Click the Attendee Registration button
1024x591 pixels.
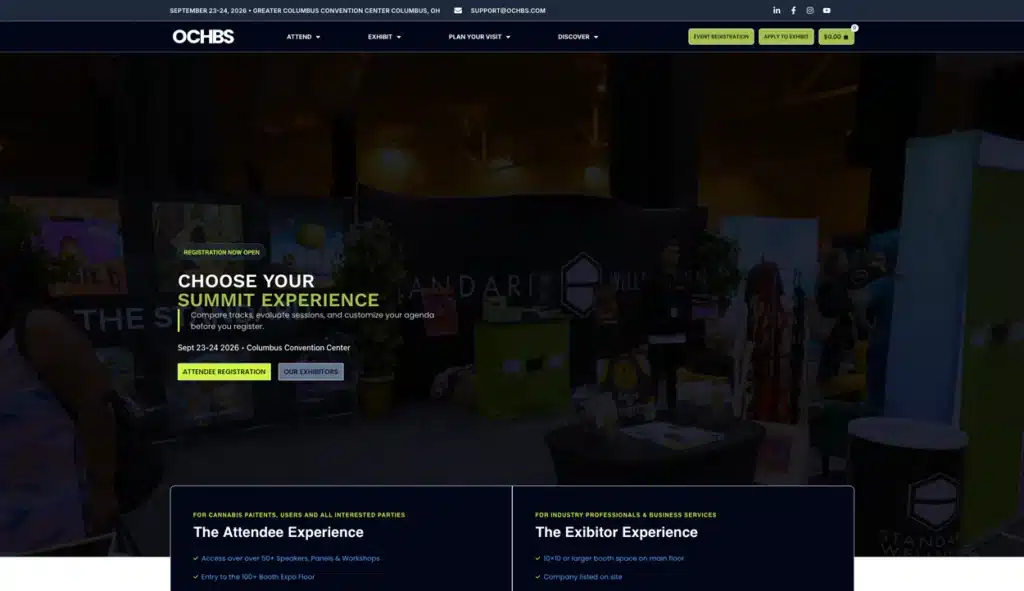tap(224, 372)
